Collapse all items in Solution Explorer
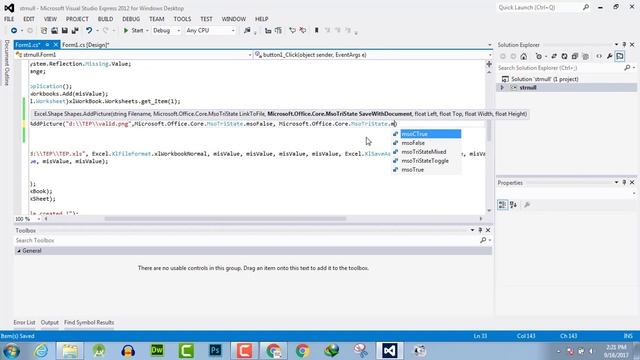This screenshot has width=640, height=360. [575, 56]
